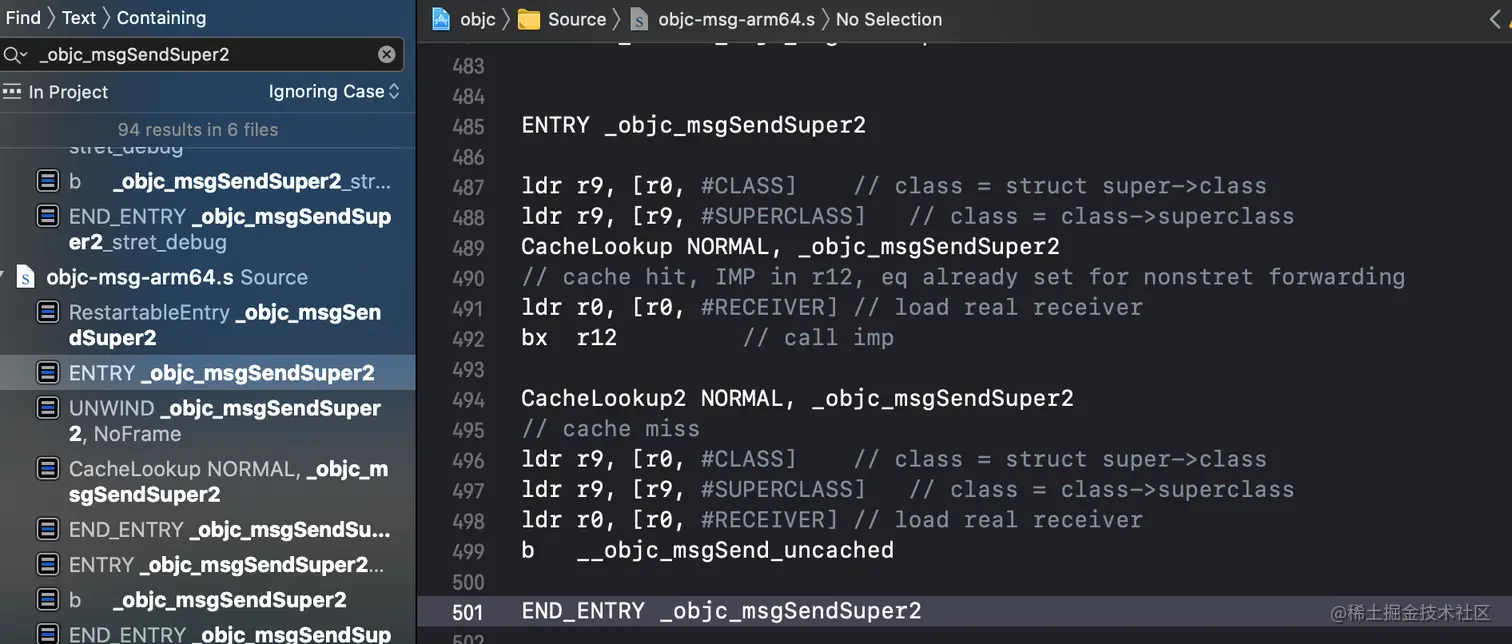
Task: Collapse the objc-msg-arm64.s results group
Action: (x=5, y=278)
